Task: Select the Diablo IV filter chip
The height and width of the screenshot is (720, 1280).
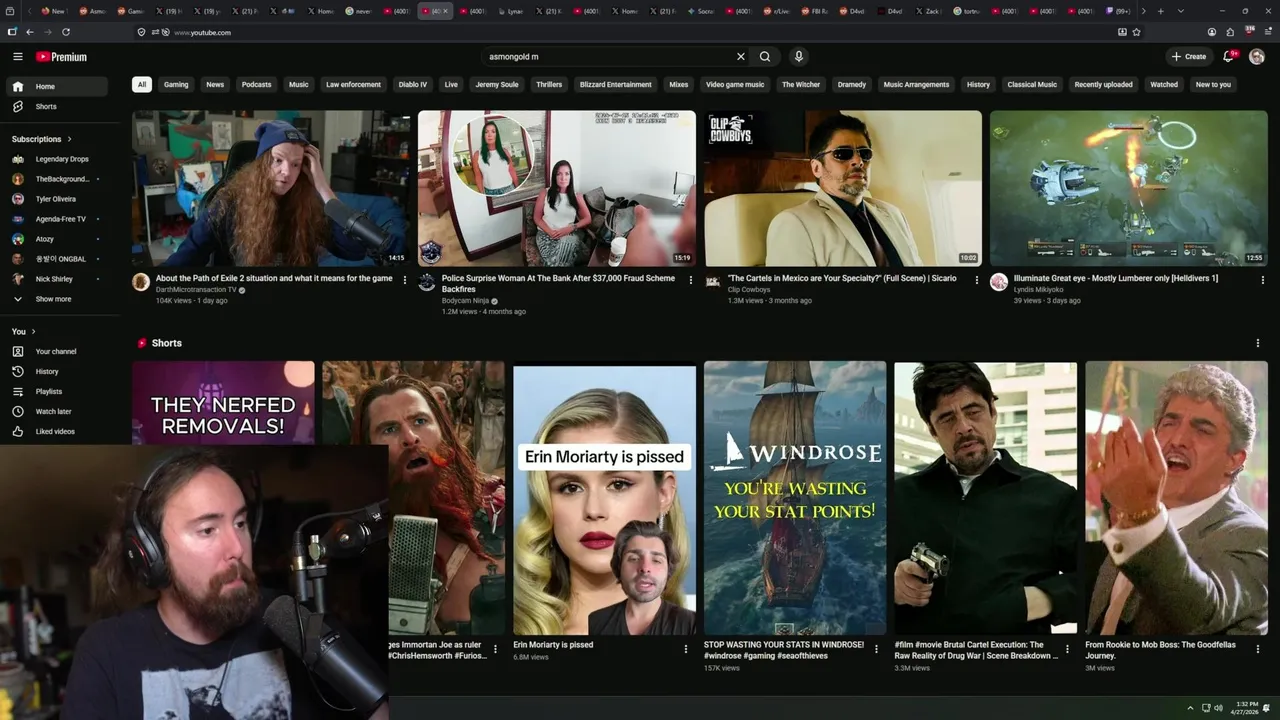Action: [x=412, y=85]
